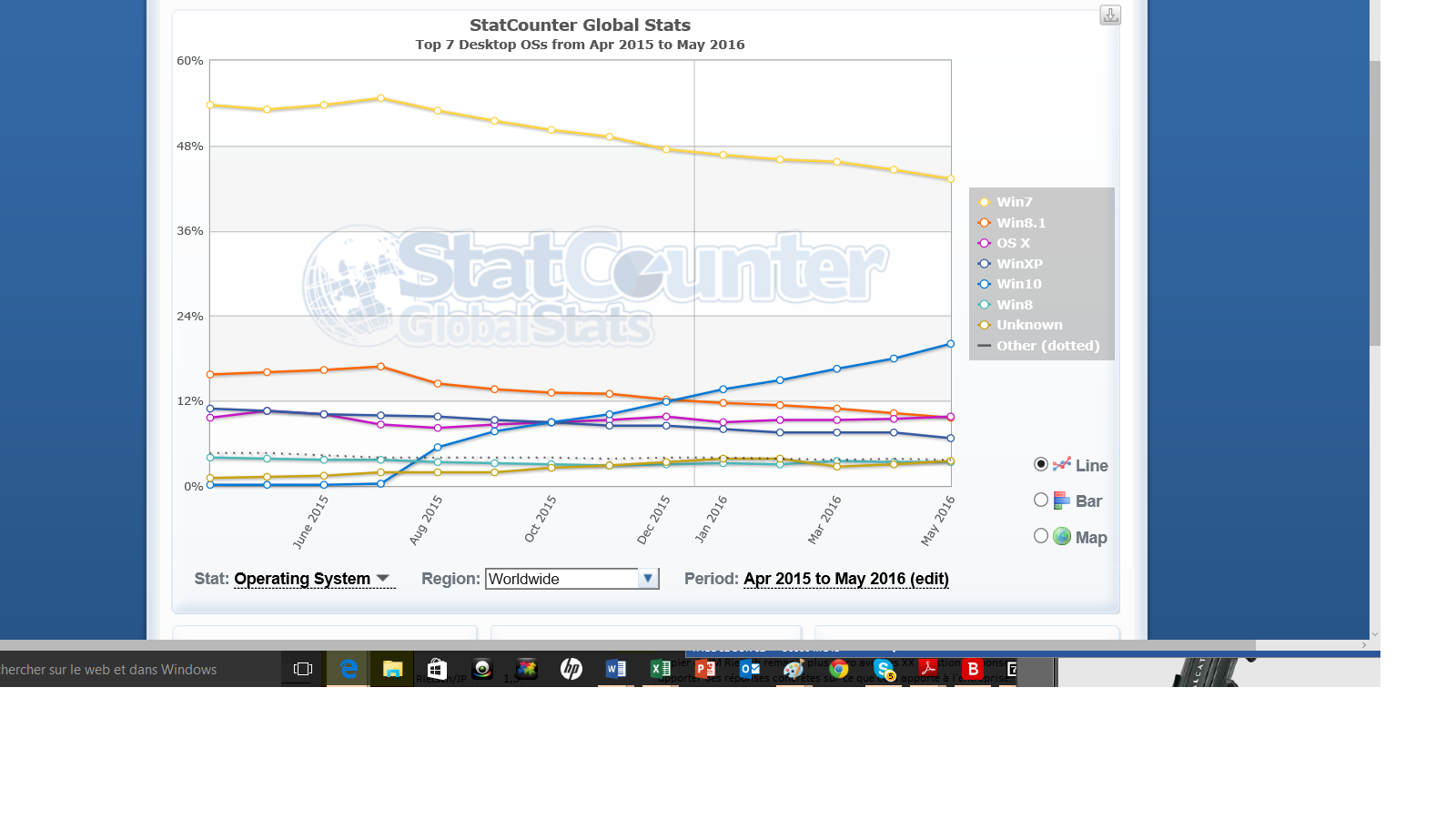Open Paint from the taskbar
The height and width of the screenshot is (819, 1456).
(x=794, y=669)
